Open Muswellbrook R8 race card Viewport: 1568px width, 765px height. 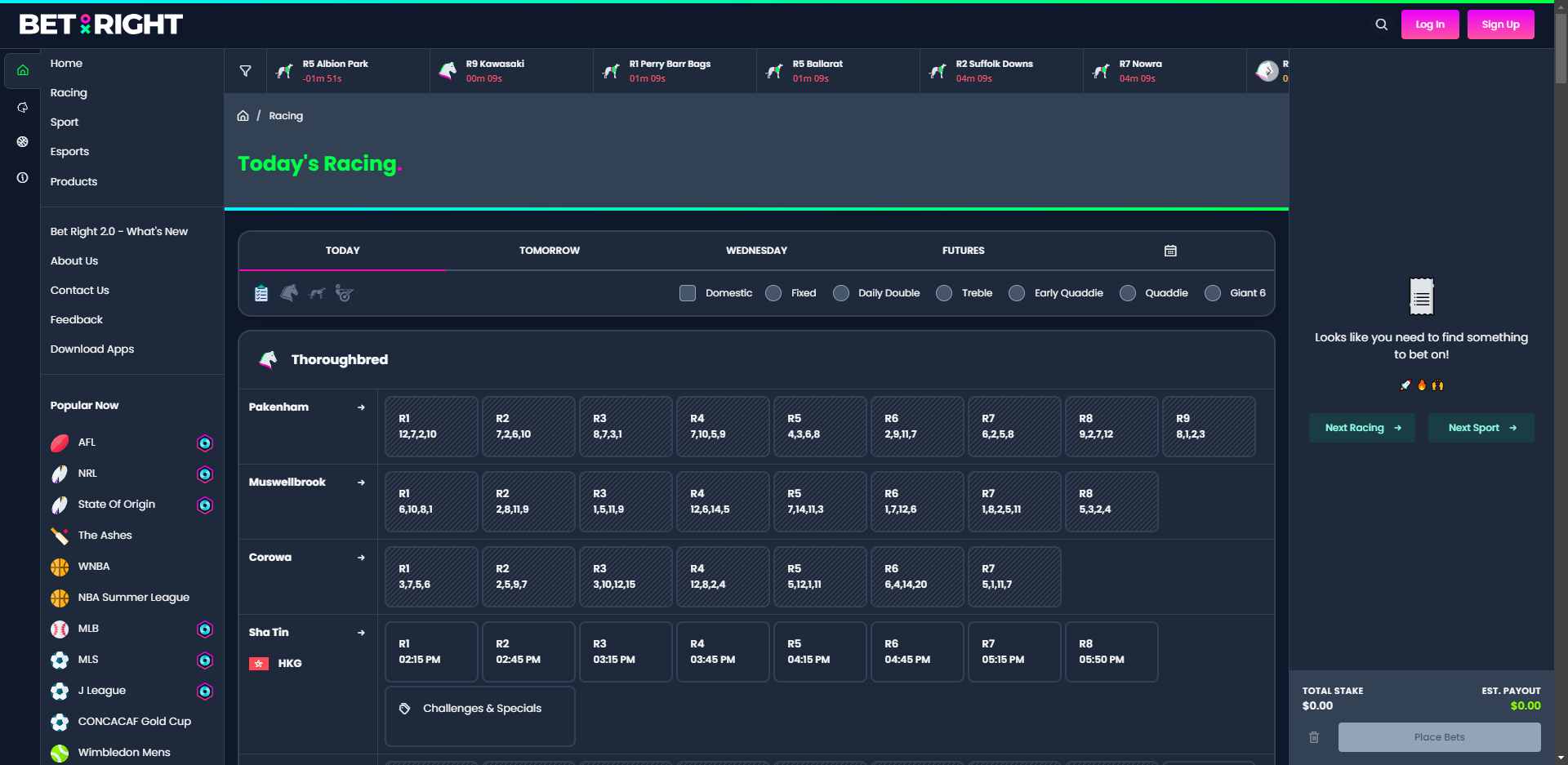click(1111, 501)
